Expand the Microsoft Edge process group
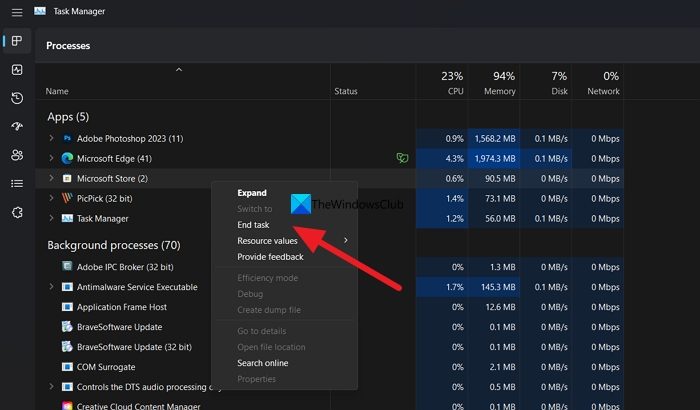 [x=51, y=158]
